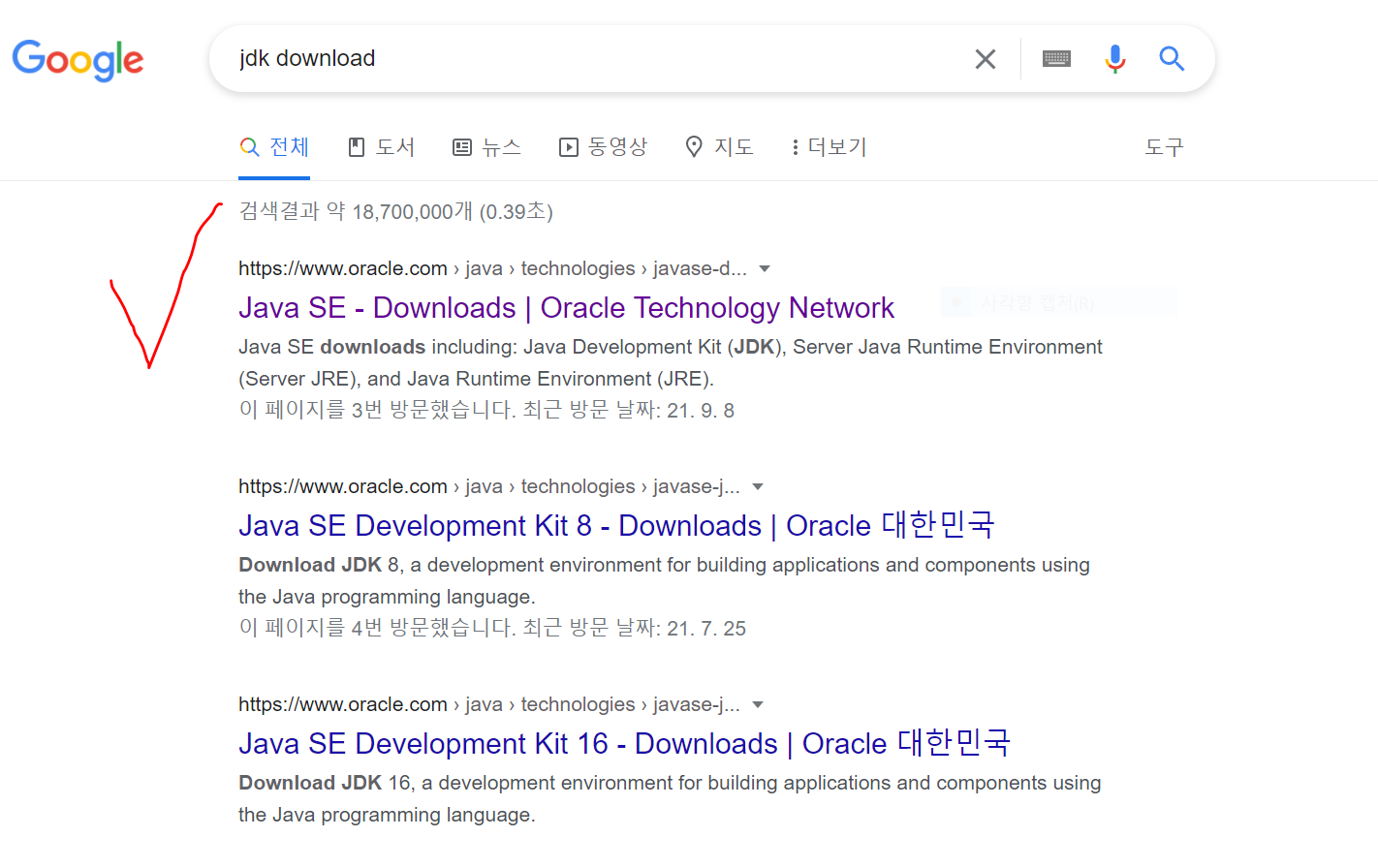
Task: Click the snippet 'Java SE downloads including'
Action: (x=671, y=362)
